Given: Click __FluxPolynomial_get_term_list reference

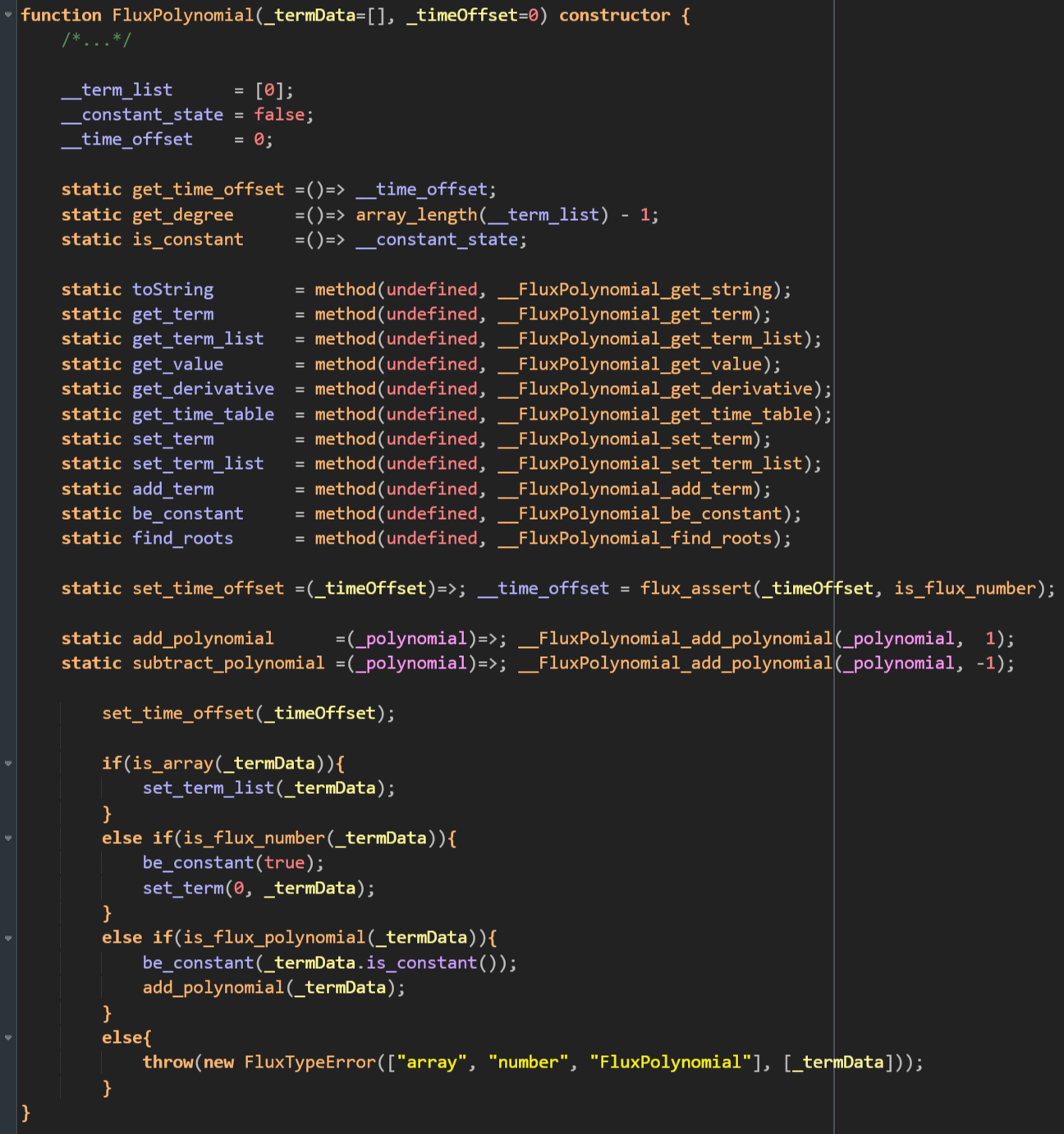Looking at the screenshot, I should 650,338.
